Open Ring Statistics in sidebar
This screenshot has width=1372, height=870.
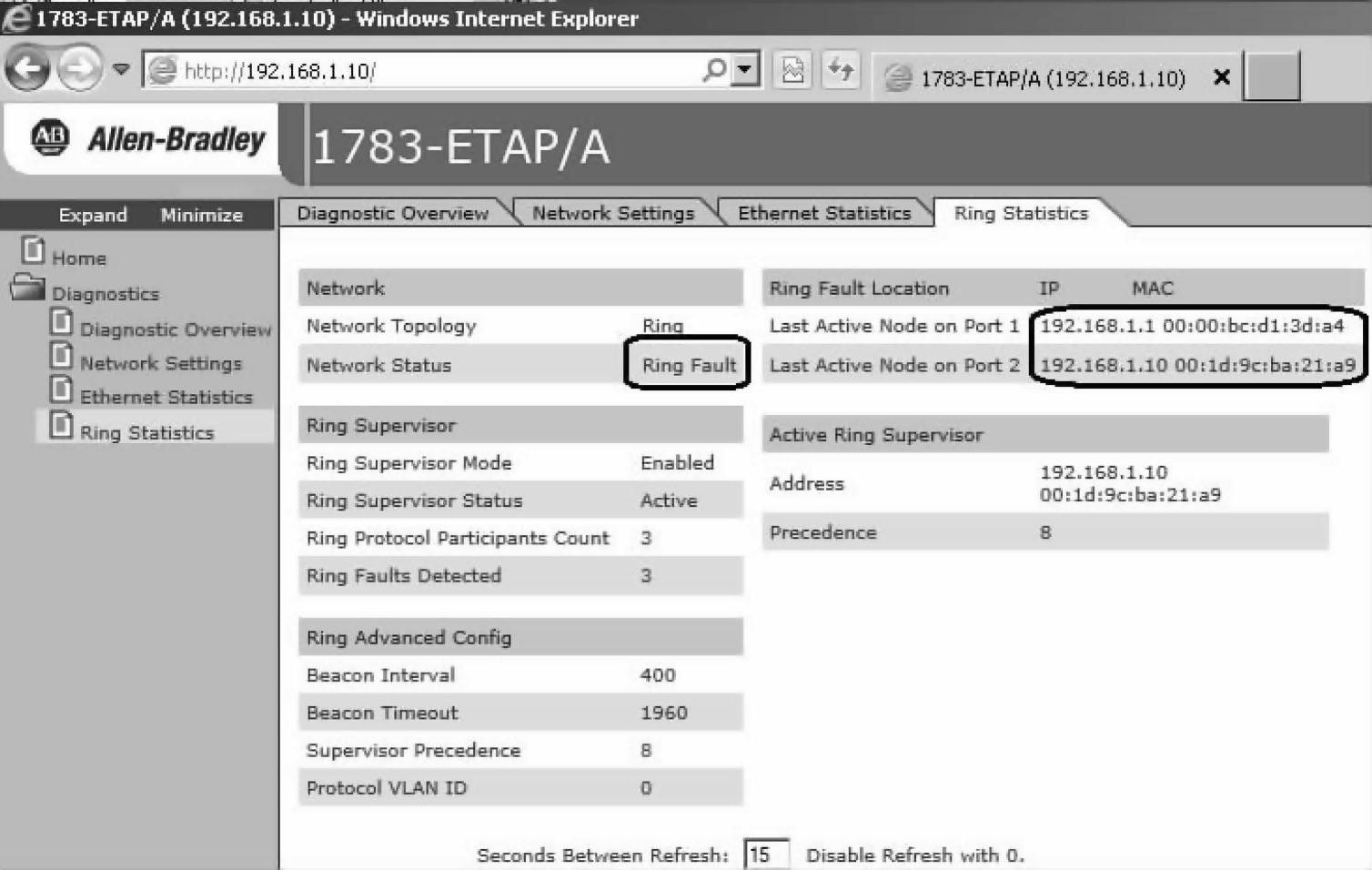147,433
